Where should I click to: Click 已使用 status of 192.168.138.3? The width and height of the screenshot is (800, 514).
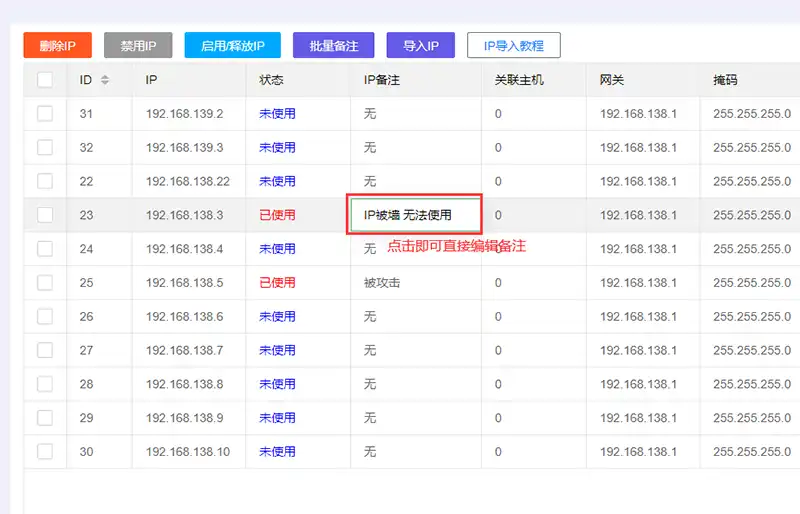277,215
